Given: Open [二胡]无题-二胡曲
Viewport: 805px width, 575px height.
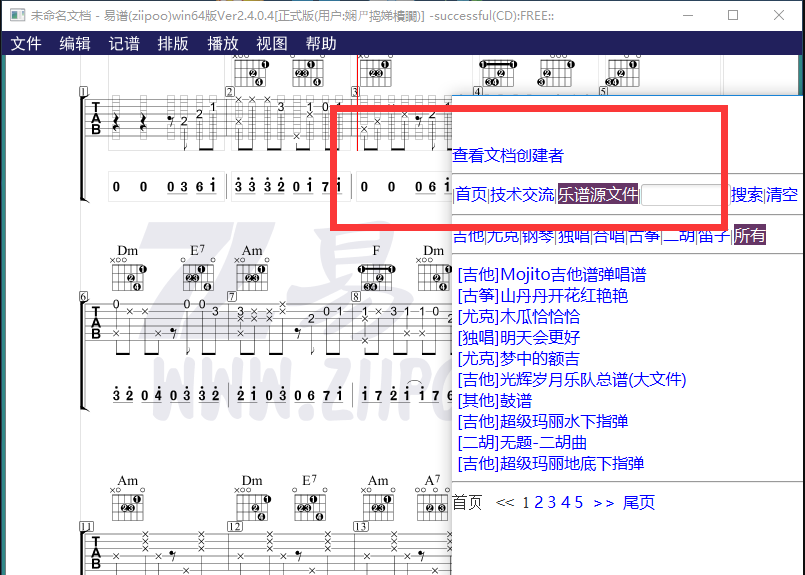Looking at the screenshot, I should [522, 443].
